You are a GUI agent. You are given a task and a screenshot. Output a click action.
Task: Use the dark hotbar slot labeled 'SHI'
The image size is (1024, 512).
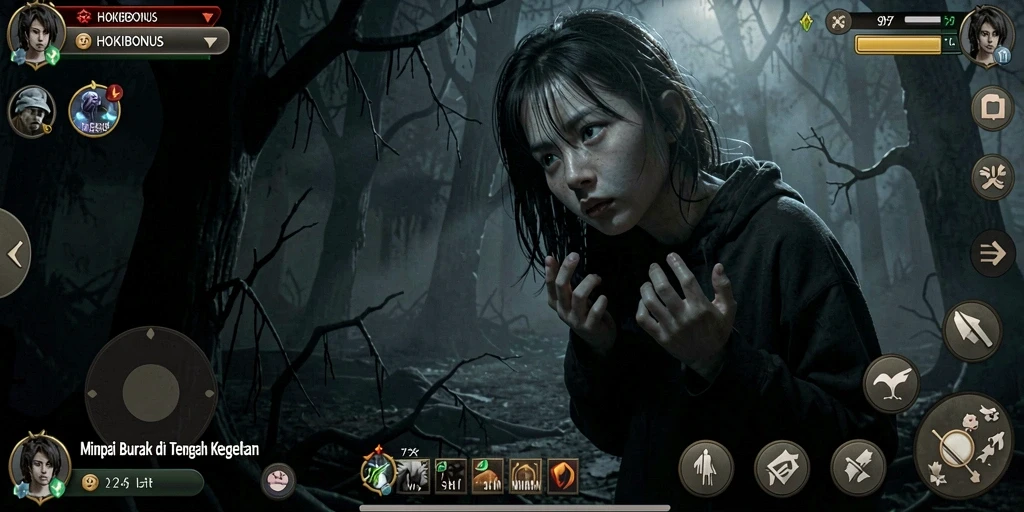click(451, 475)
